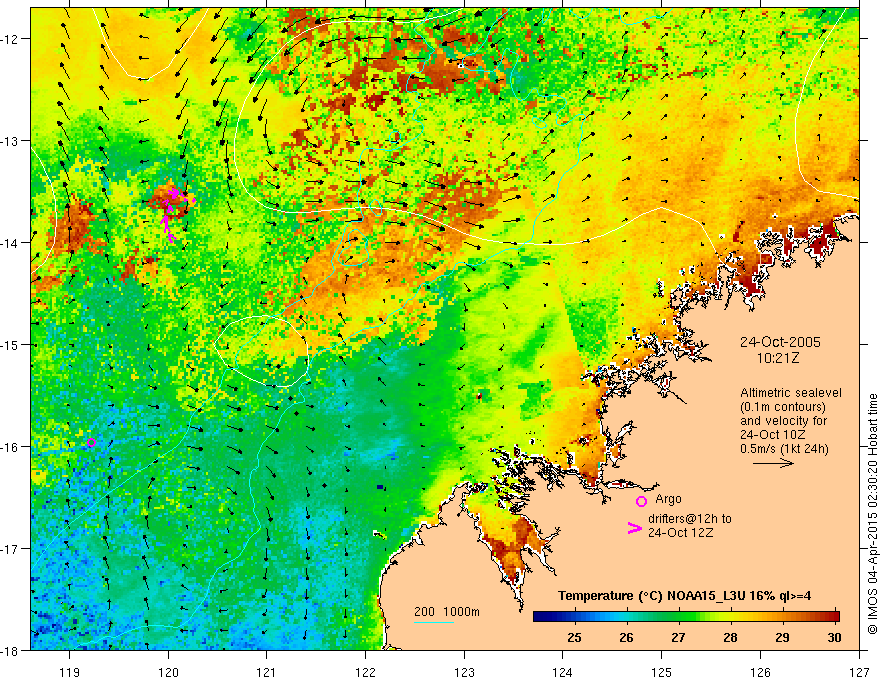Click the '0.5m/s (1kt 24h)' text
This screenshot has width=880, height=680.
[784, 449]
